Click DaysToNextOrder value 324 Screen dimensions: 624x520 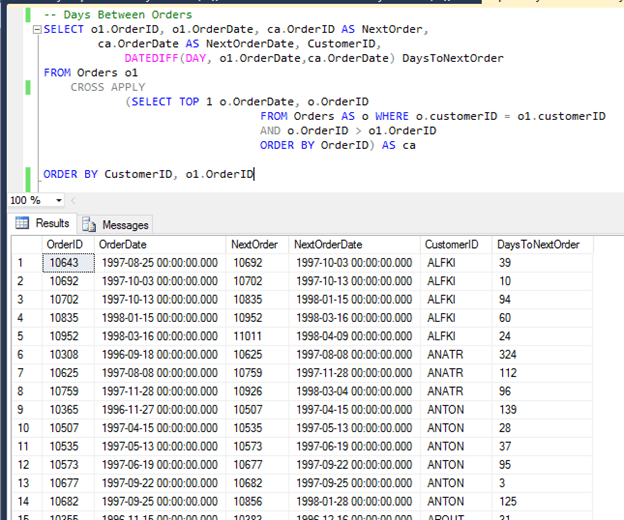pos(508,354)
